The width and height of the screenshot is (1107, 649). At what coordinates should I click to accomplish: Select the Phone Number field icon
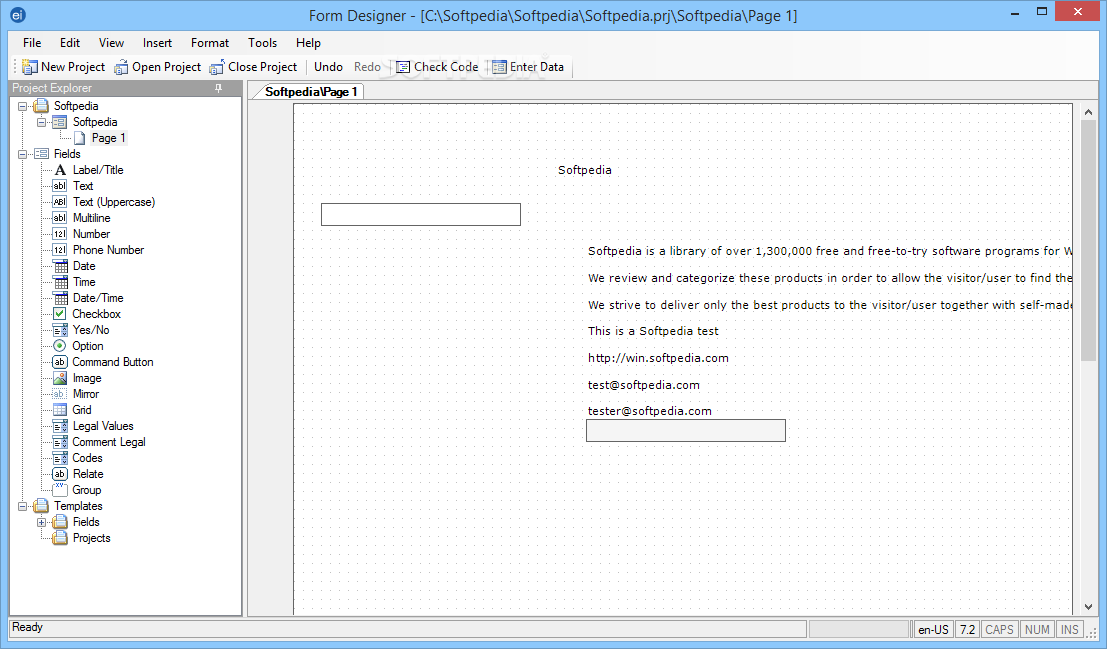(x=60, y=250)
